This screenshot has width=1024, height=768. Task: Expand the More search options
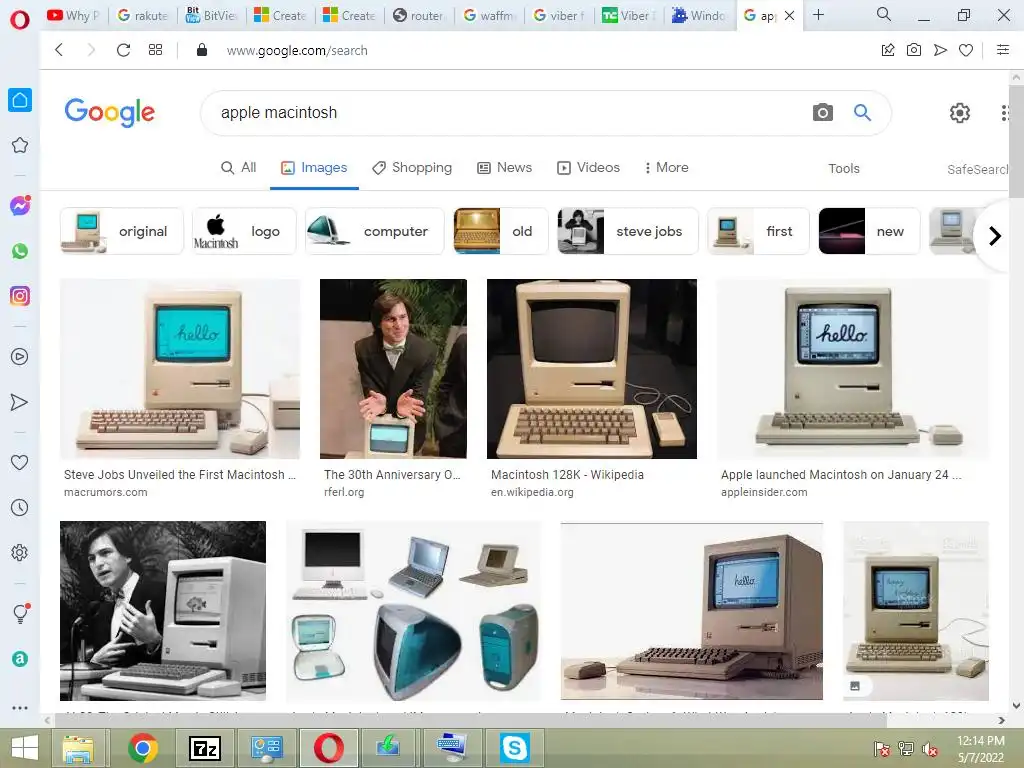pyautogui.click(x=666, y=168)
